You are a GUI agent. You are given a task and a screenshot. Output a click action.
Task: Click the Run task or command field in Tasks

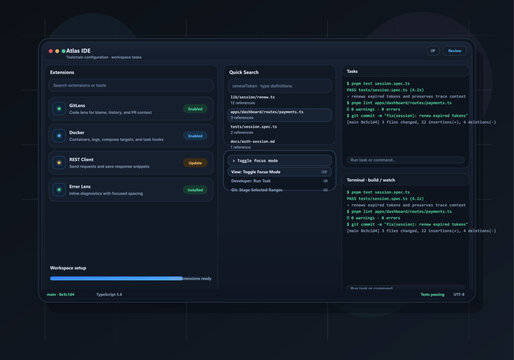[x=405, y=160]
